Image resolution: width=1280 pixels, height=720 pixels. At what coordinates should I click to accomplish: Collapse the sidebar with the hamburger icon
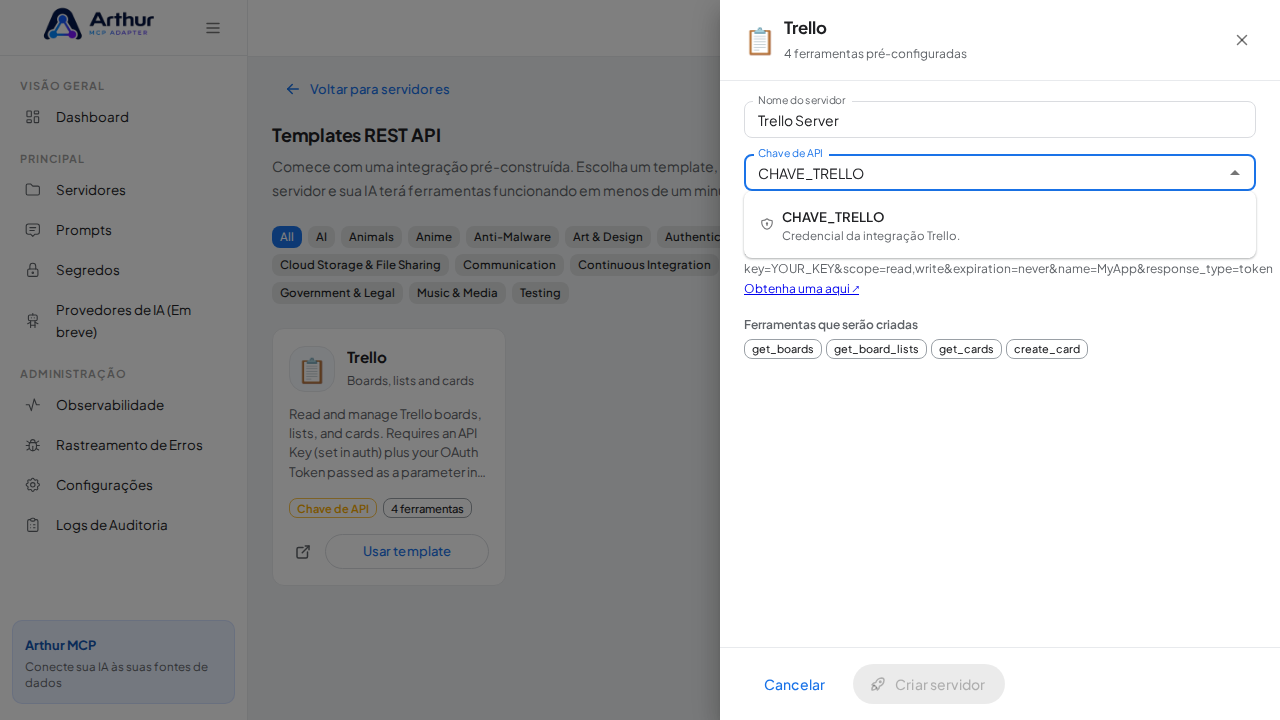[x=213, y=28]
